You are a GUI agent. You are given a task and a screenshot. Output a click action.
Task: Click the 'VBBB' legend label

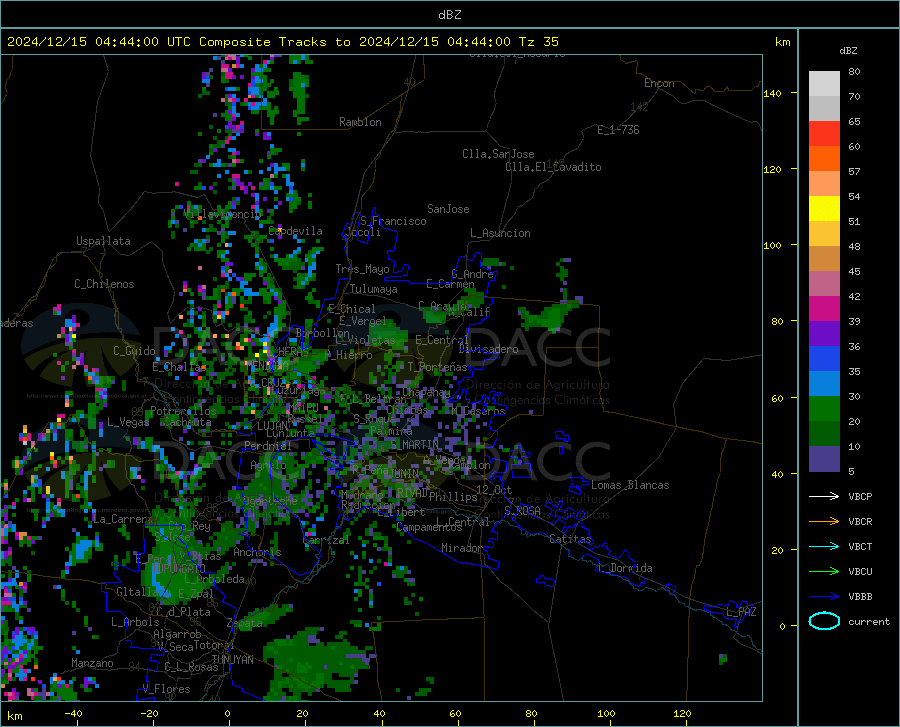(x=860, y=597)
